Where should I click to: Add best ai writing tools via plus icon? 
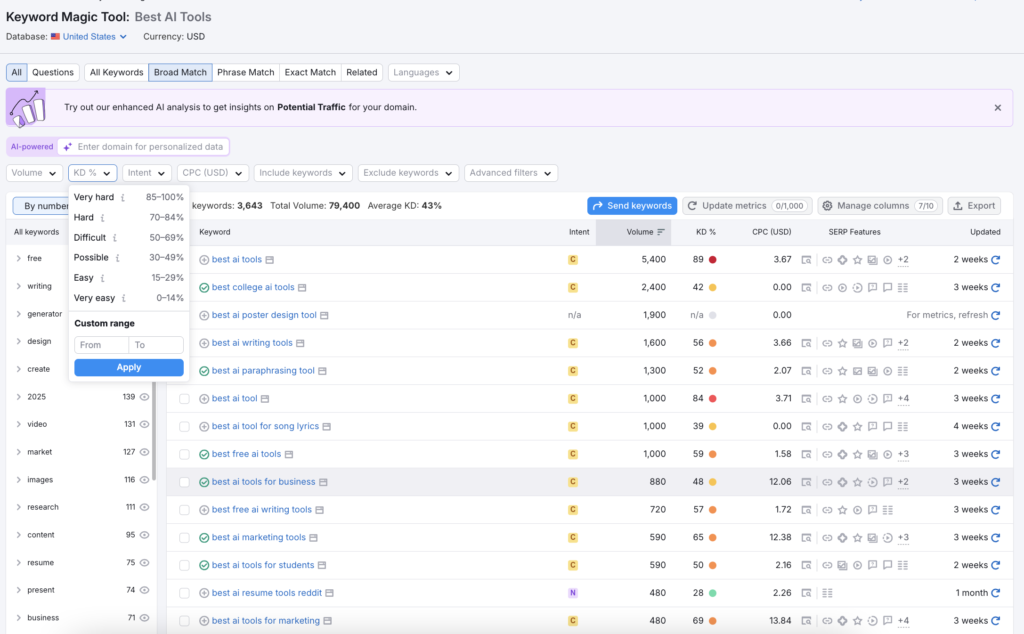(204, 343)
